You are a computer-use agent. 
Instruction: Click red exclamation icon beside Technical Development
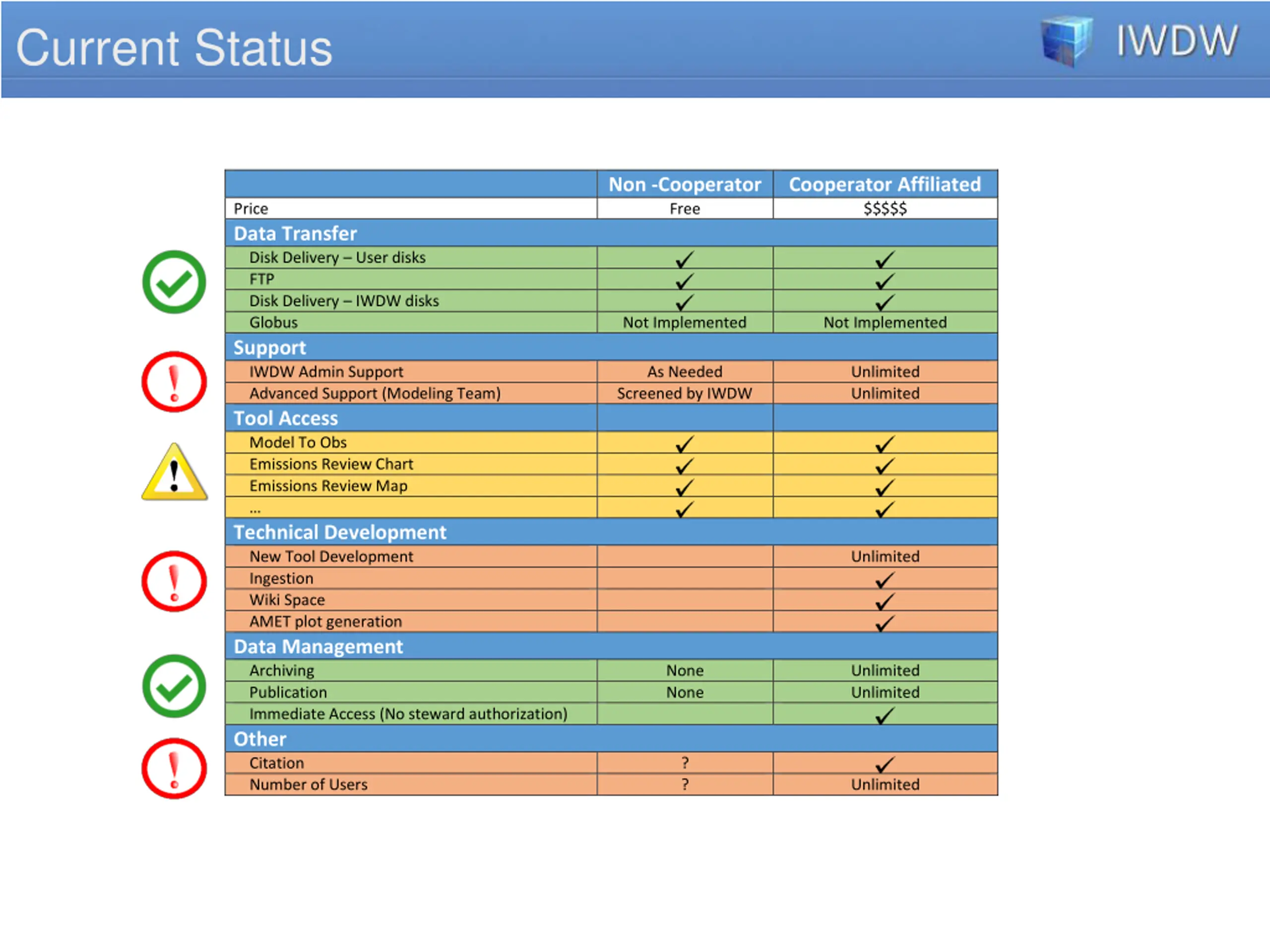coord(174,581)
